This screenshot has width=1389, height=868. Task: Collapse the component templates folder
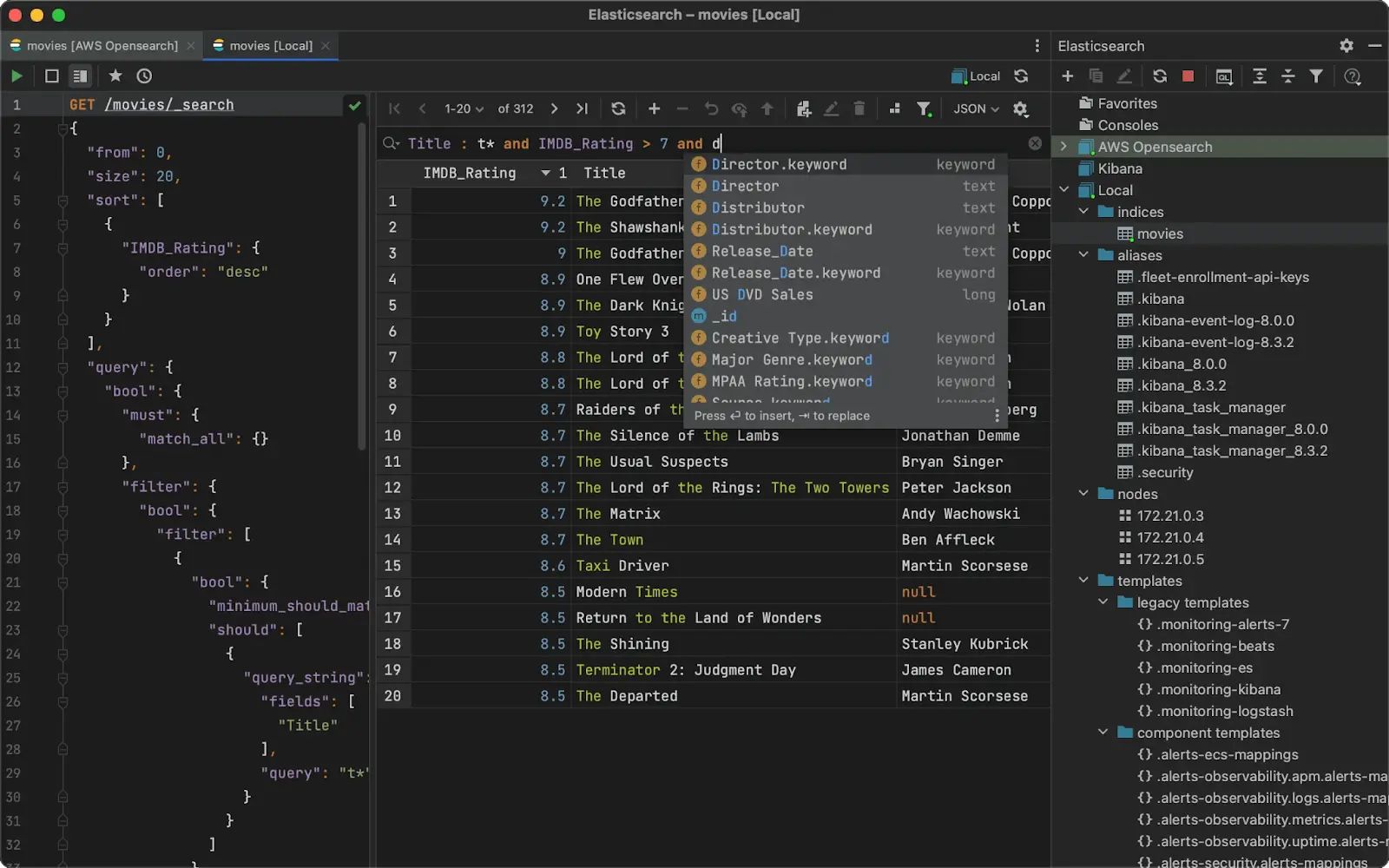coord(1103,733)
